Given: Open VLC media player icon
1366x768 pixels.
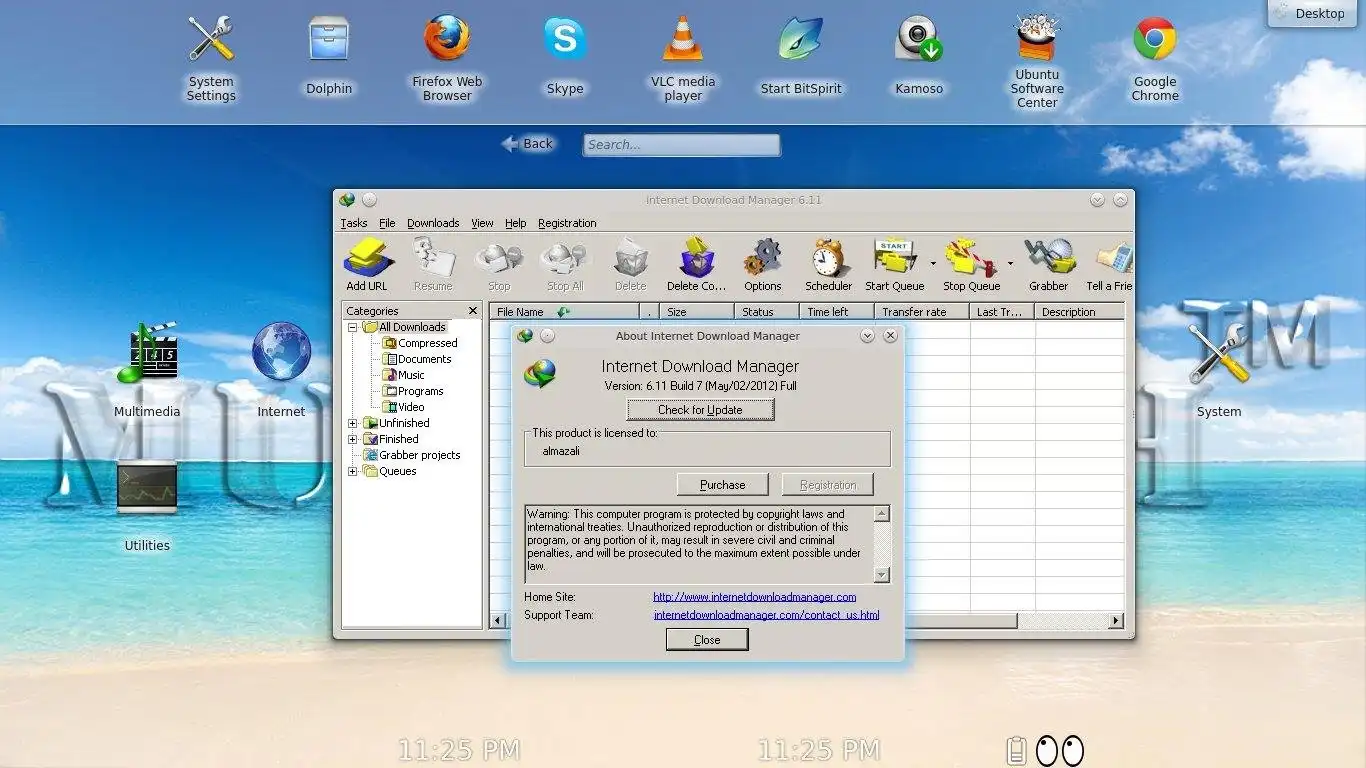Looking at the screenshot, I should click(x=683, y=39).
